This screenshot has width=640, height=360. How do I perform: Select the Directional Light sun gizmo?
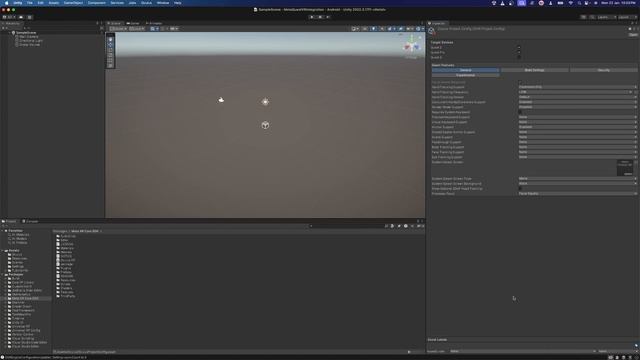pos(265,102)
